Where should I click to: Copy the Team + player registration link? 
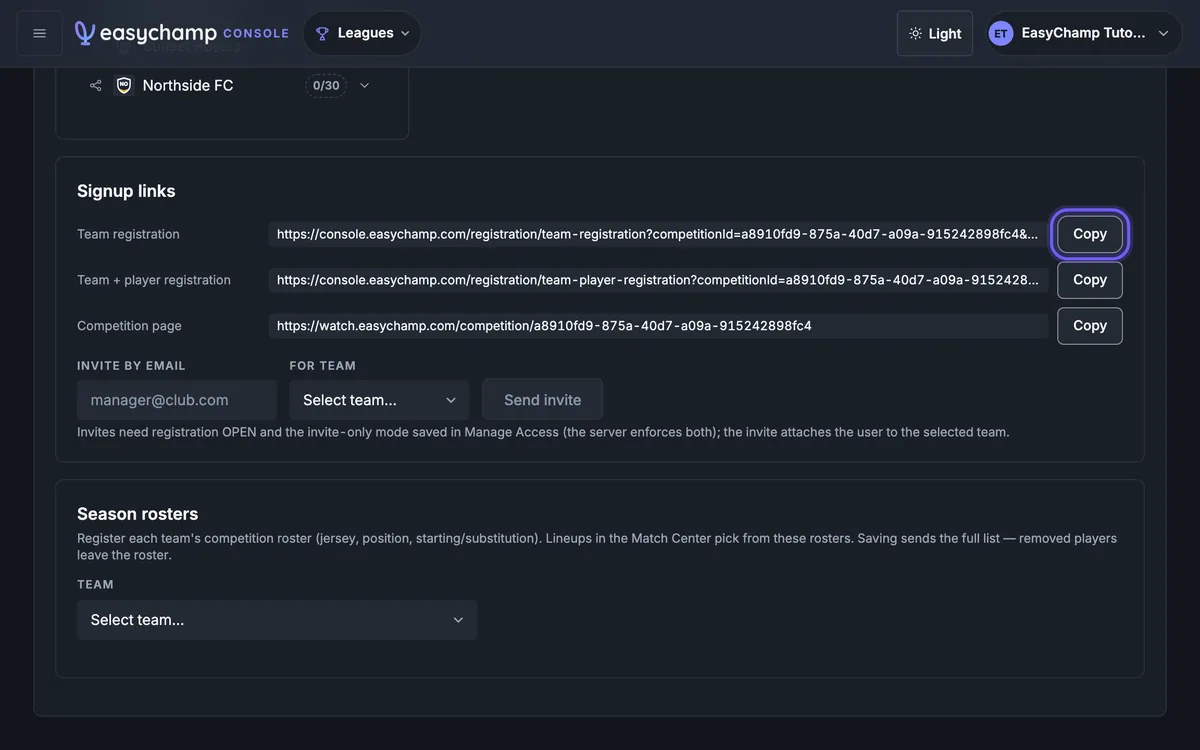(1090, 280)
